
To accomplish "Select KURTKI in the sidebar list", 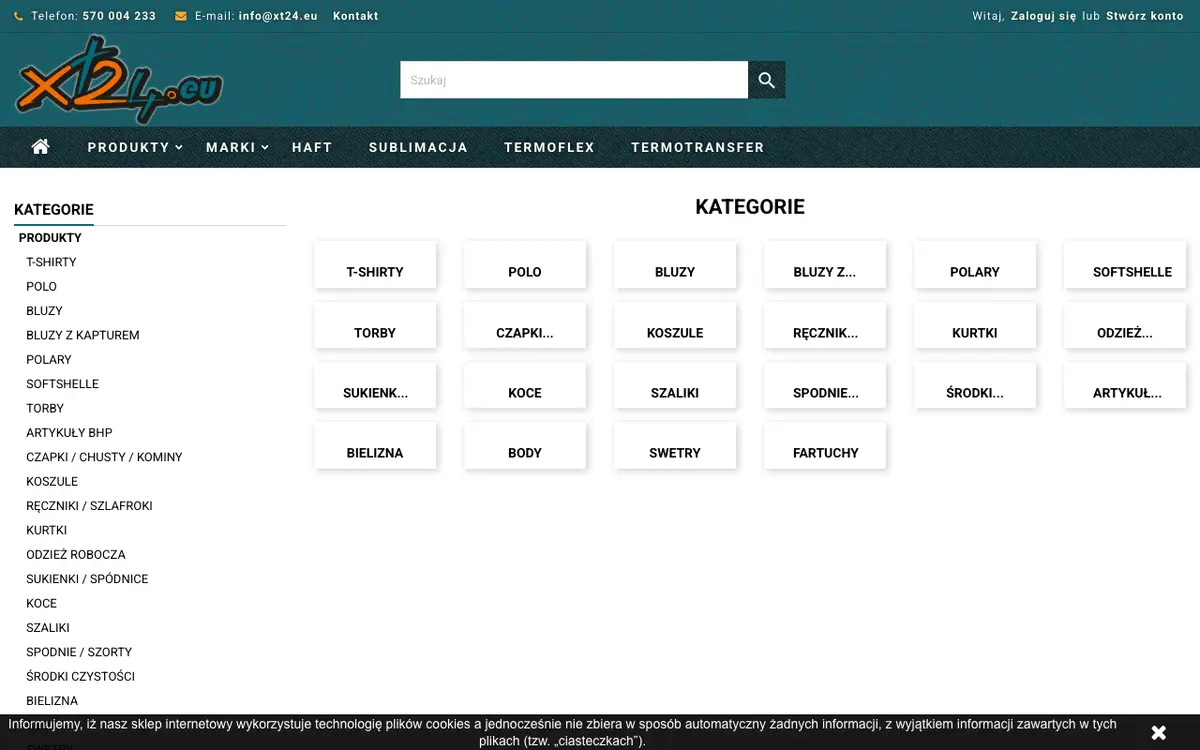I will pos(46,530).
